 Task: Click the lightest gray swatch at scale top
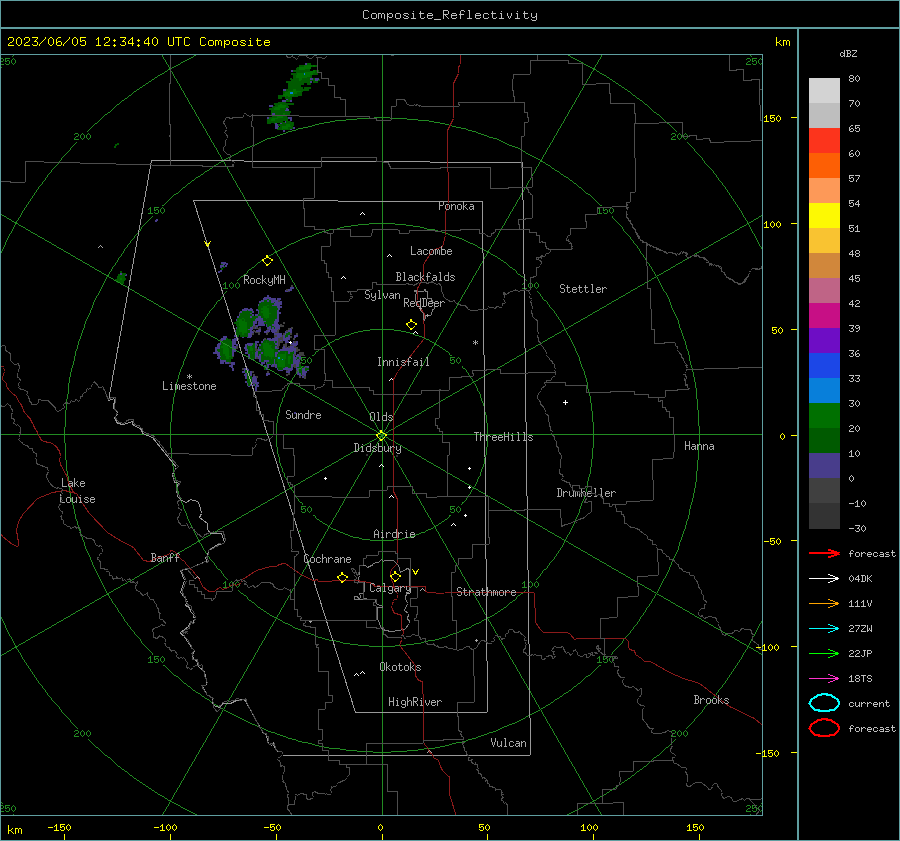(824, 90)
